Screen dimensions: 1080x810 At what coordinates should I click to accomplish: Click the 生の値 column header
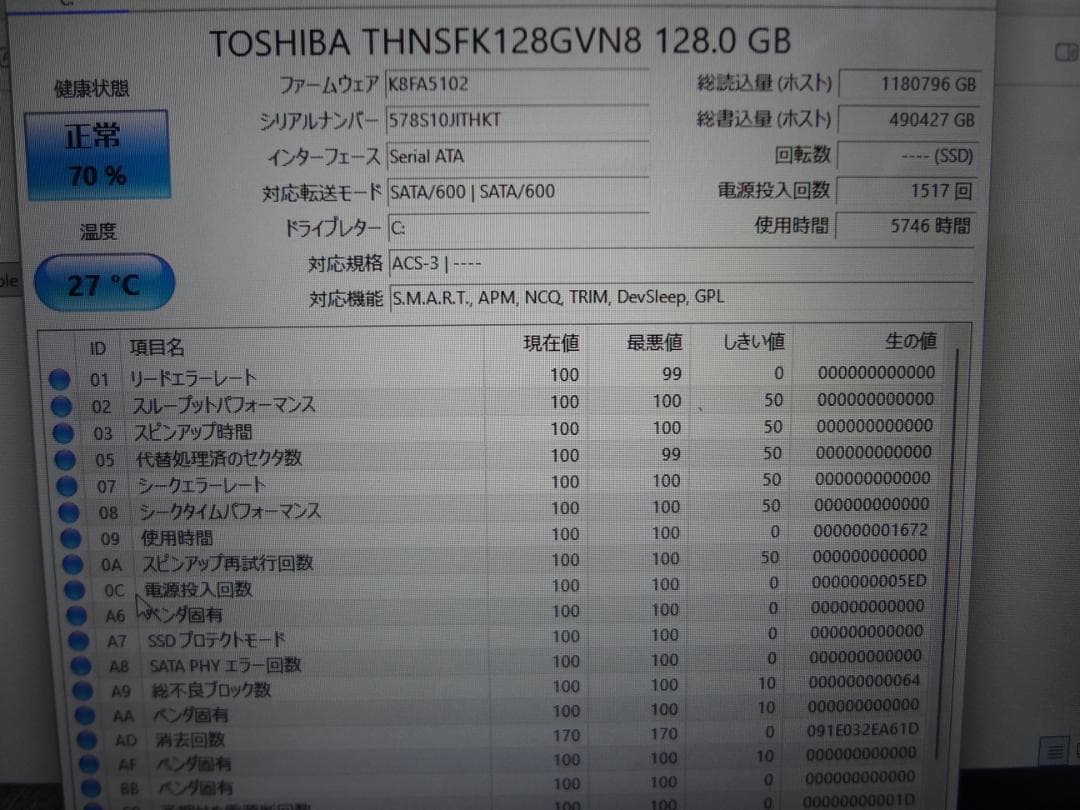click(911, 341)
